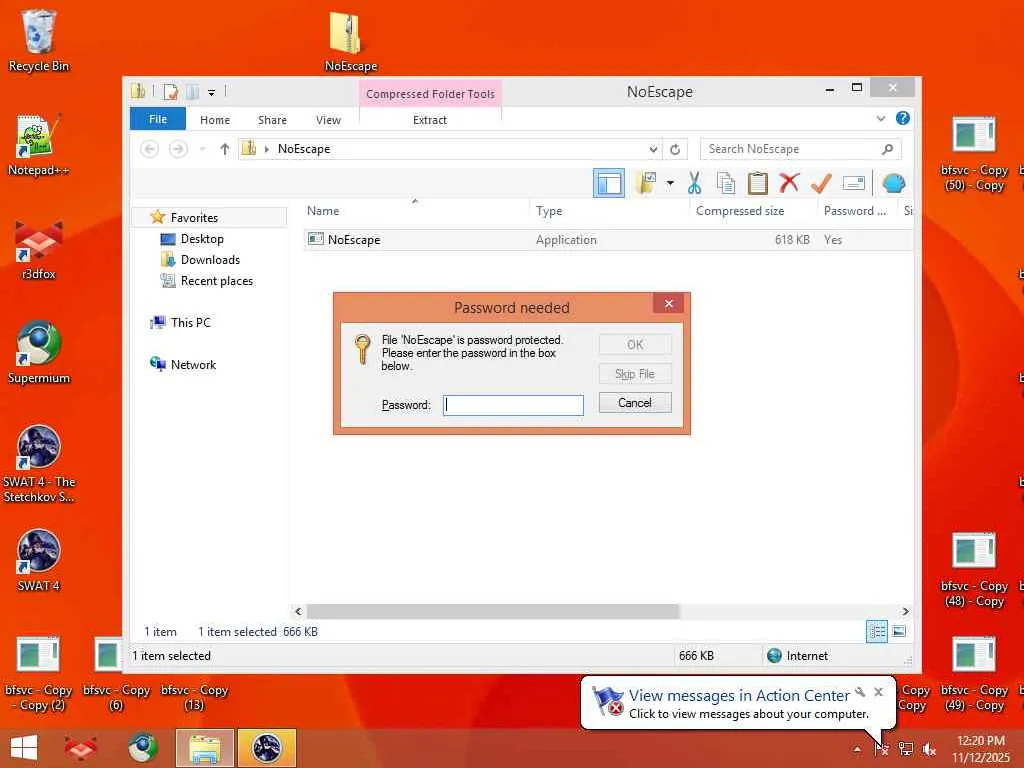Click the envelope mail icon in toolbar
The height and width of the screenshot is (768, 1024).
point(854,184)
